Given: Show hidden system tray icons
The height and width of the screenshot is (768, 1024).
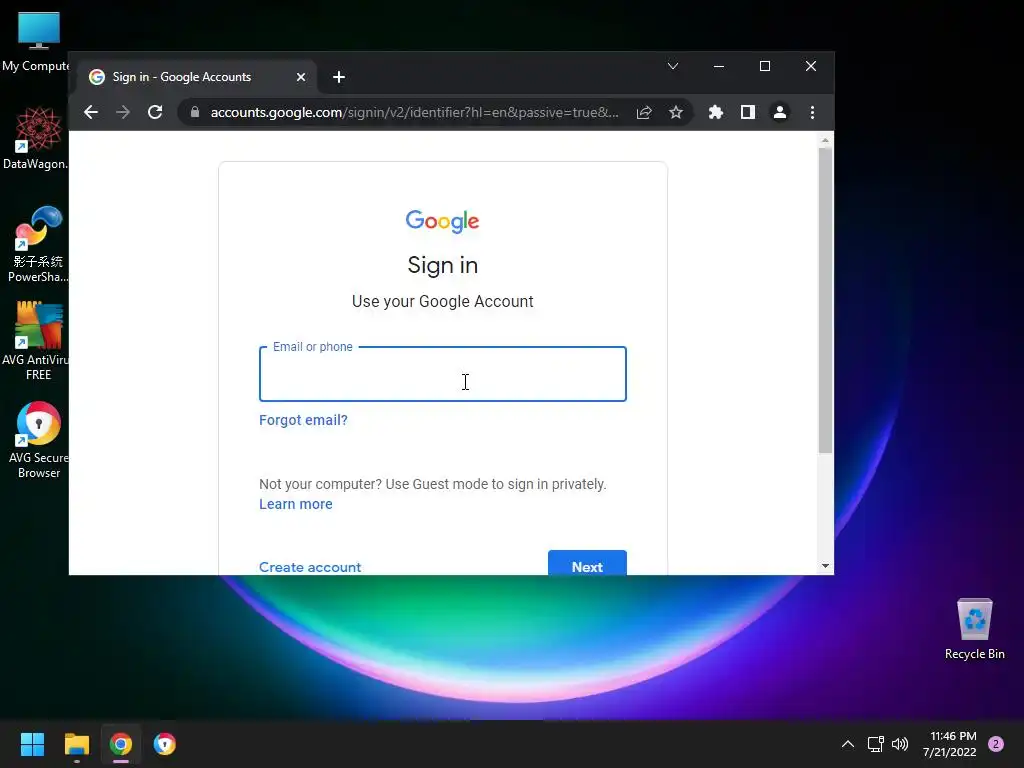Looking at the screenshot, I should pyautogui.click(x=848, y=744).
